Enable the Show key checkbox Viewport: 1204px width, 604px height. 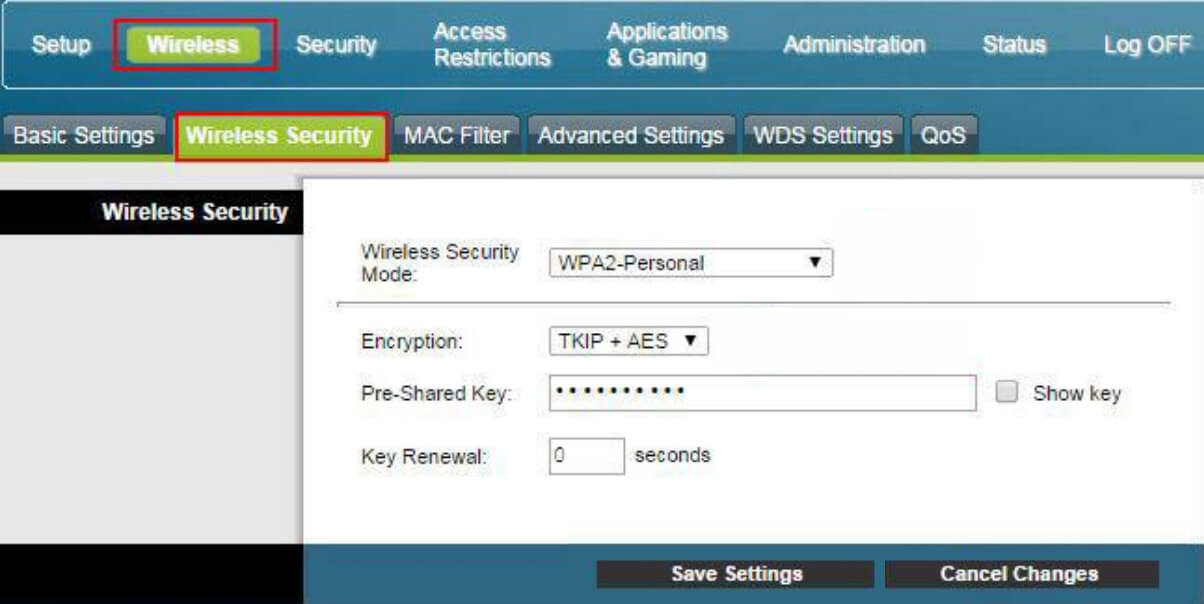tap(1007, 393)
